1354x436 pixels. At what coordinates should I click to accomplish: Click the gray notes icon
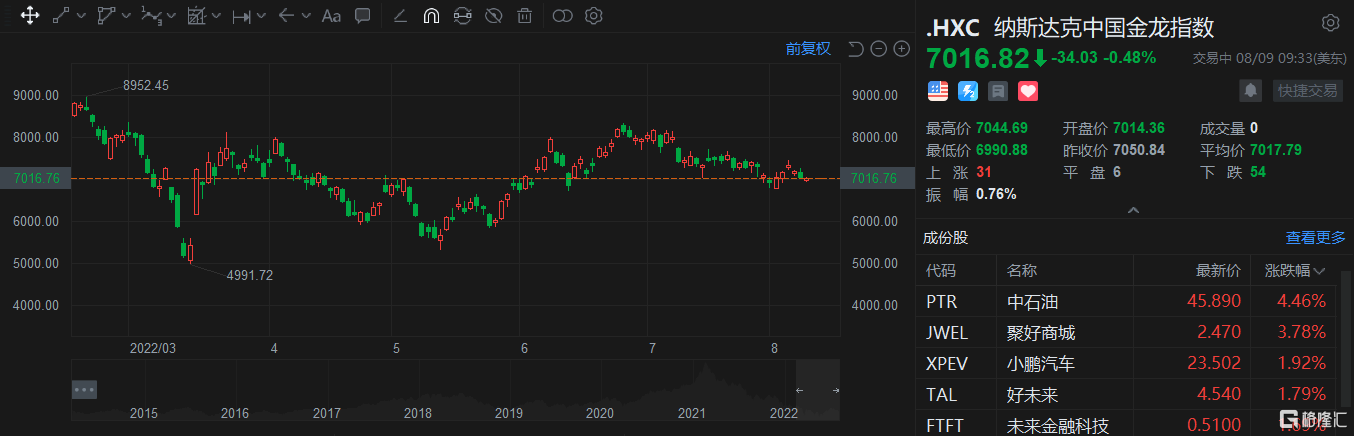click(998, 91)
